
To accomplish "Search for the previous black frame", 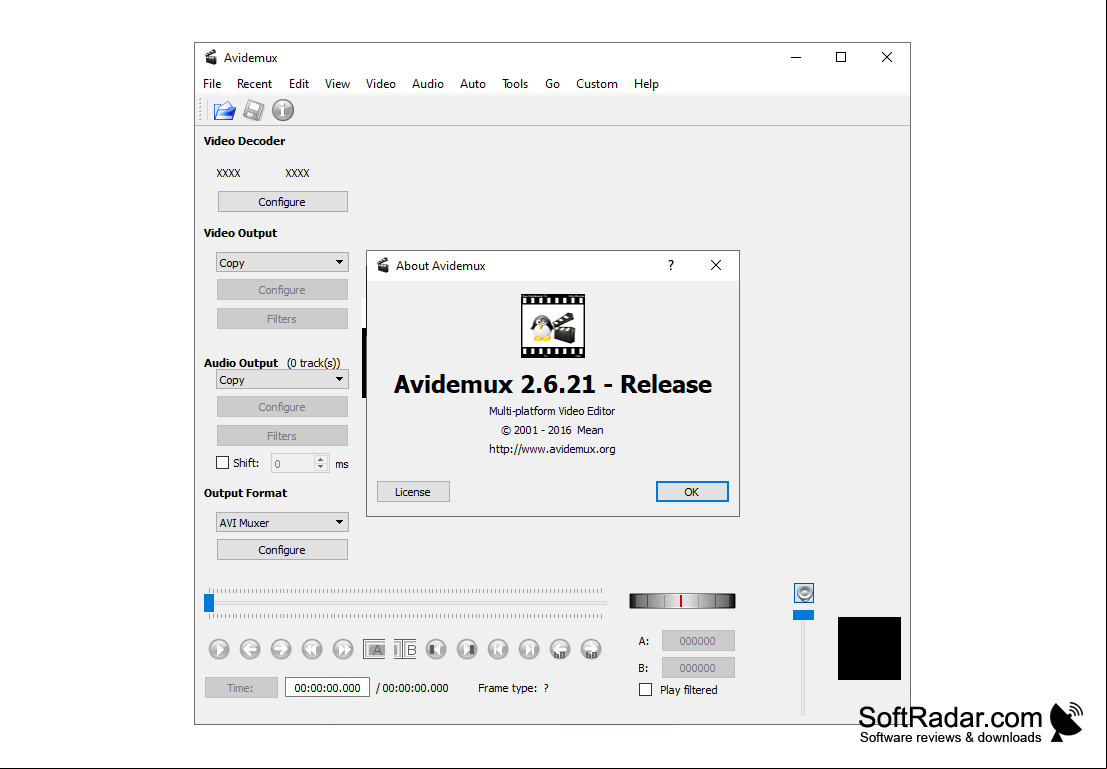I will coord(436,649).
